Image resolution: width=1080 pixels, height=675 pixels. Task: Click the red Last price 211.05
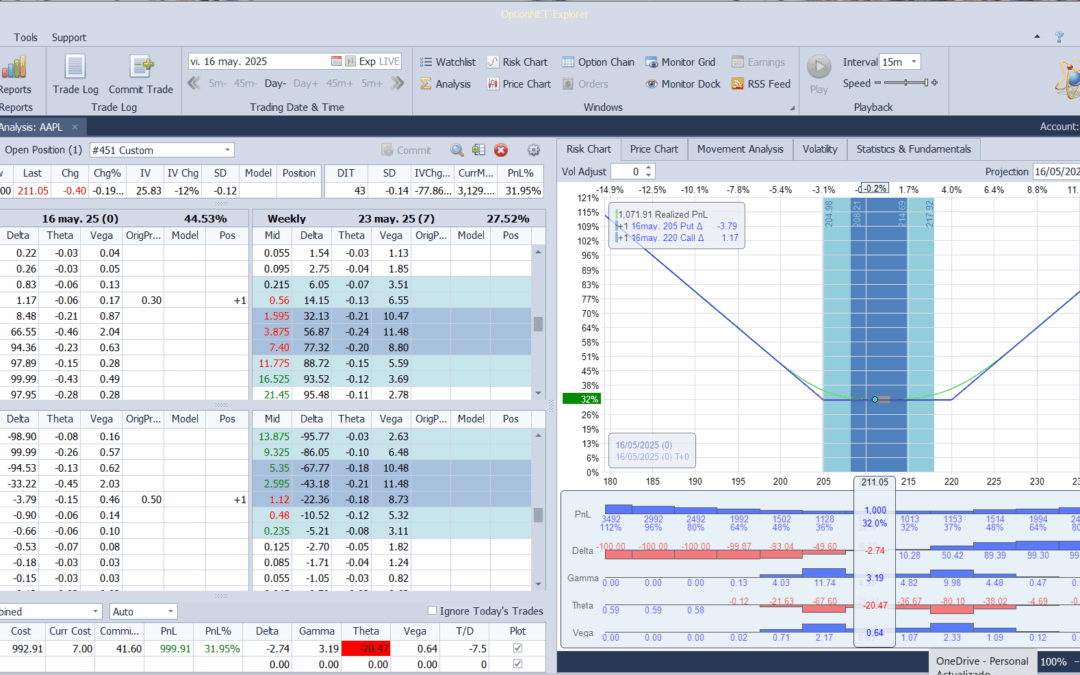pos(32,191)
